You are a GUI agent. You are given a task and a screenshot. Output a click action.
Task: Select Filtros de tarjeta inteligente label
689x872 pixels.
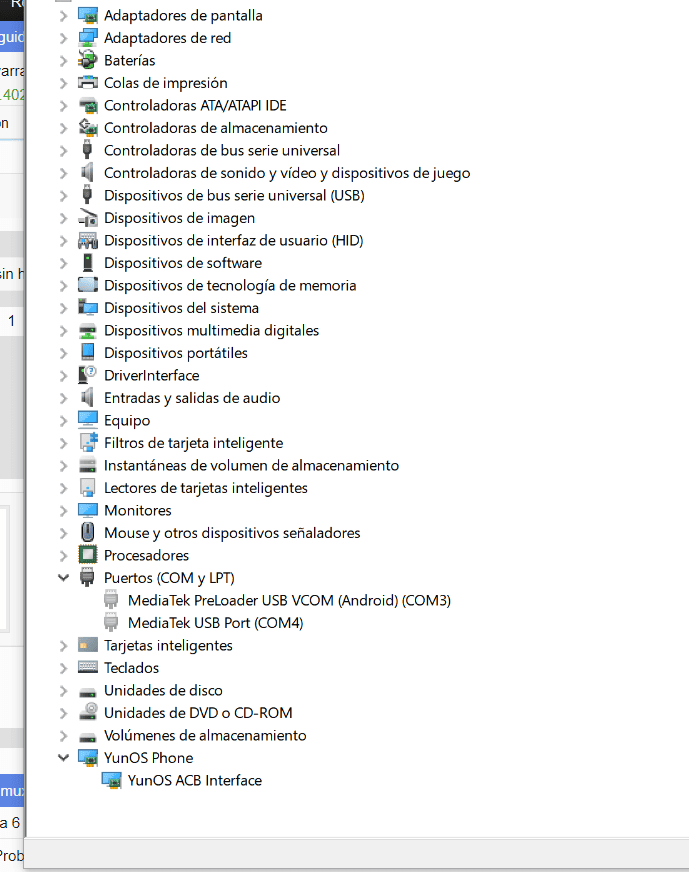tap(194, 443)
